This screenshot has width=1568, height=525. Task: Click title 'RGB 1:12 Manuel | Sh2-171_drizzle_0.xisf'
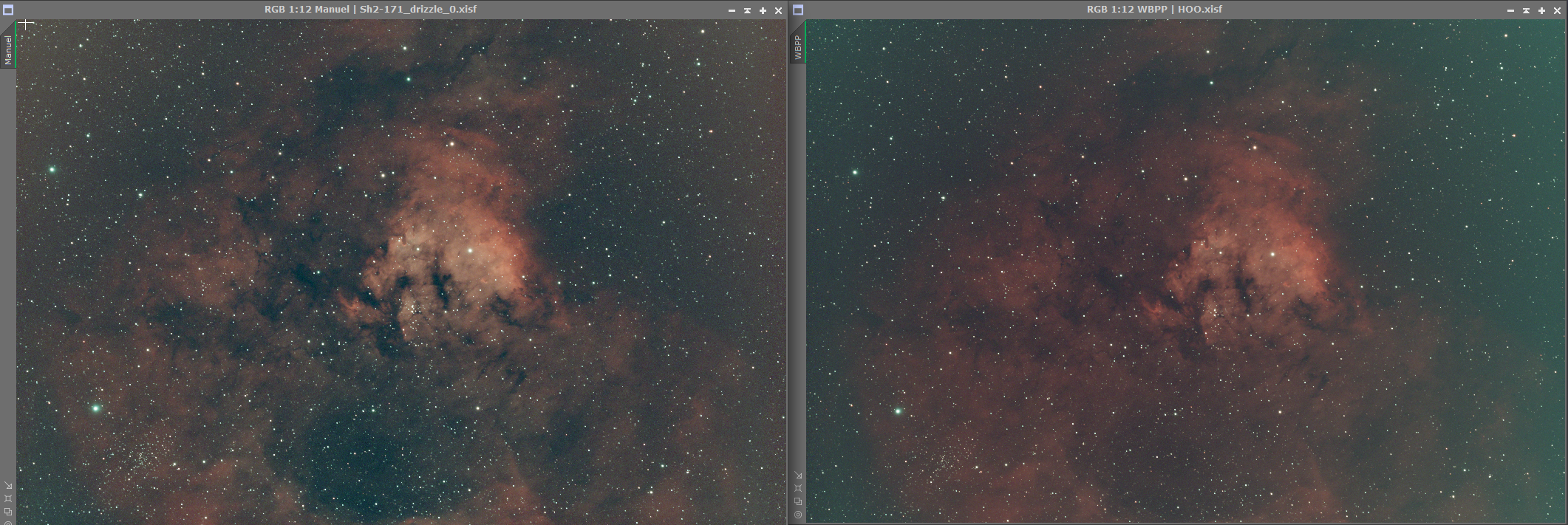click(370, 10)
